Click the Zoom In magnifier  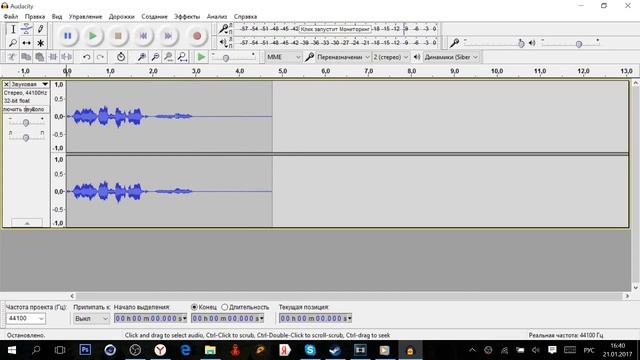pyautogui.click(x=141, y=57)
